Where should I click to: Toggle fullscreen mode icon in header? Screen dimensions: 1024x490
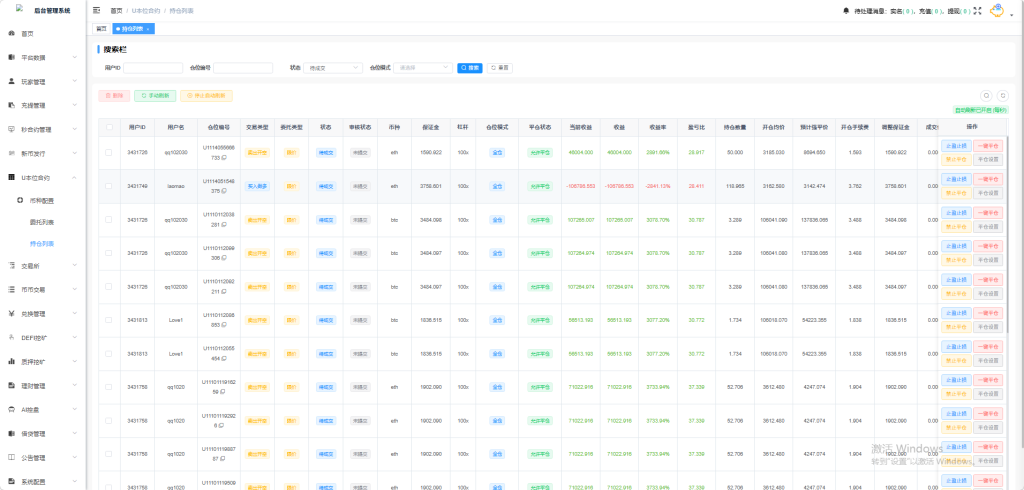click(x=977, y=10)
